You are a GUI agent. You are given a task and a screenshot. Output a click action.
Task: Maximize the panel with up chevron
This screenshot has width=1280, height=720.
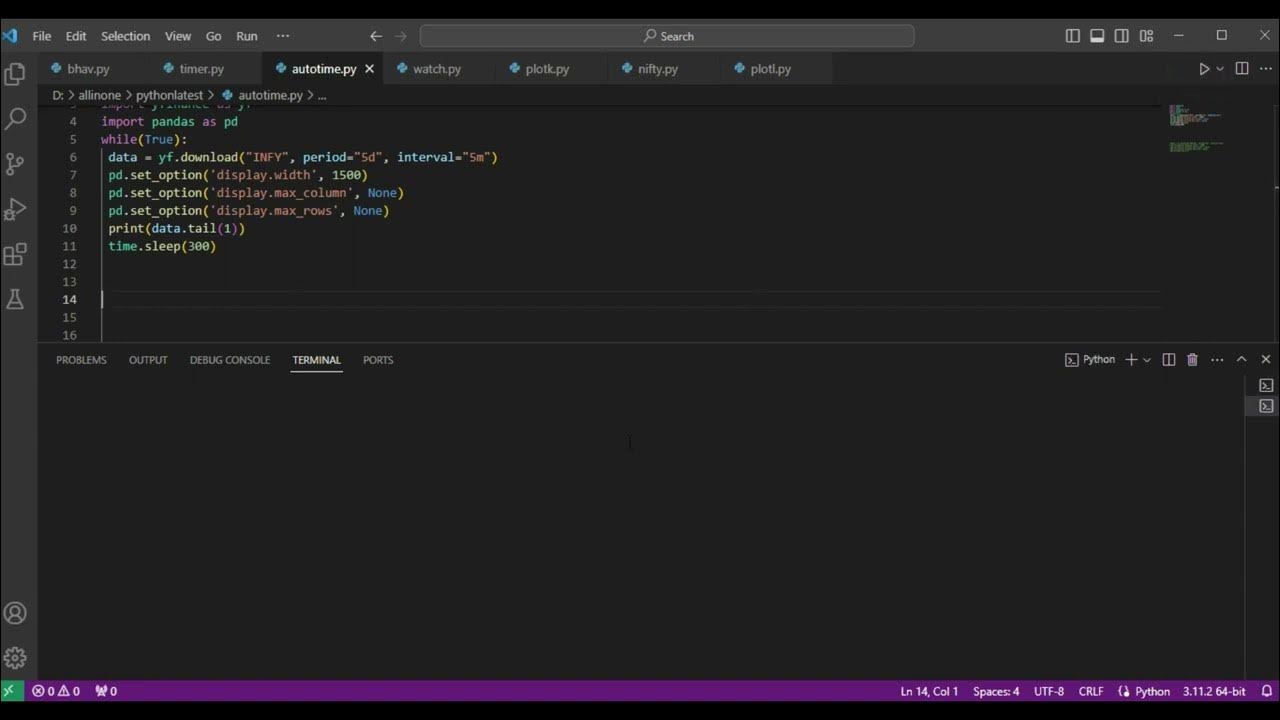point(1242,360)
